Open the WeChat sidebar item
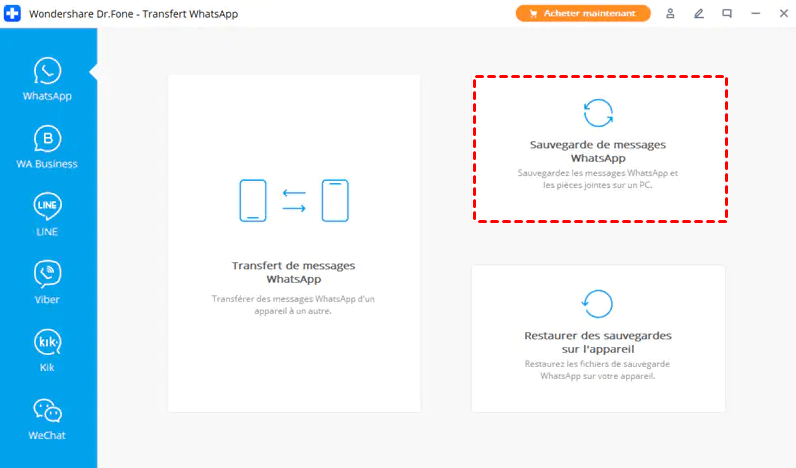Screen dimensions: 796x468 click(x=47, y=417)
